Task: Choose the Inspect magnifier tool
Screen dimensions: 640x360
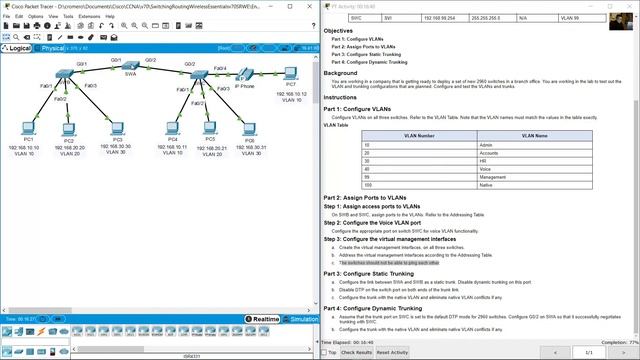Action: point(16,37)
